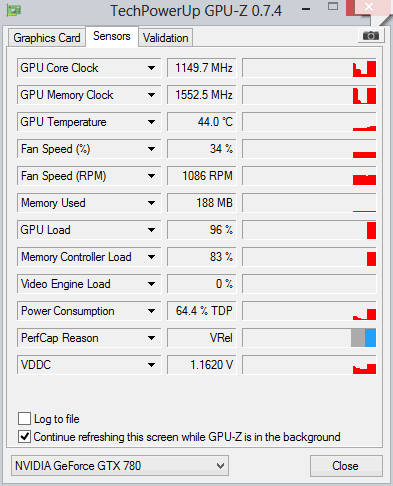Screen dimensions: 393x486
Task: Open the PerfCap Reason dropdown
Action: point(151,338)
